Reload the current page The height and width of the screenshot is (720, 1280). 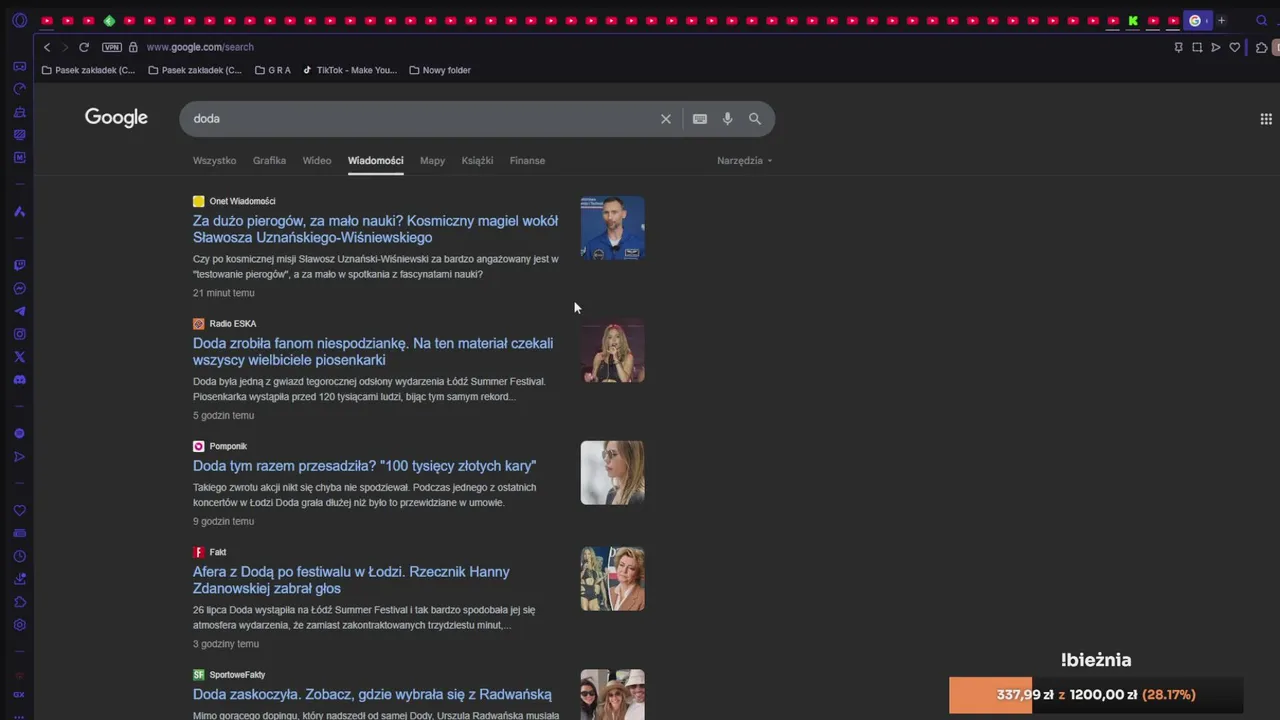(x=84, y=47)
